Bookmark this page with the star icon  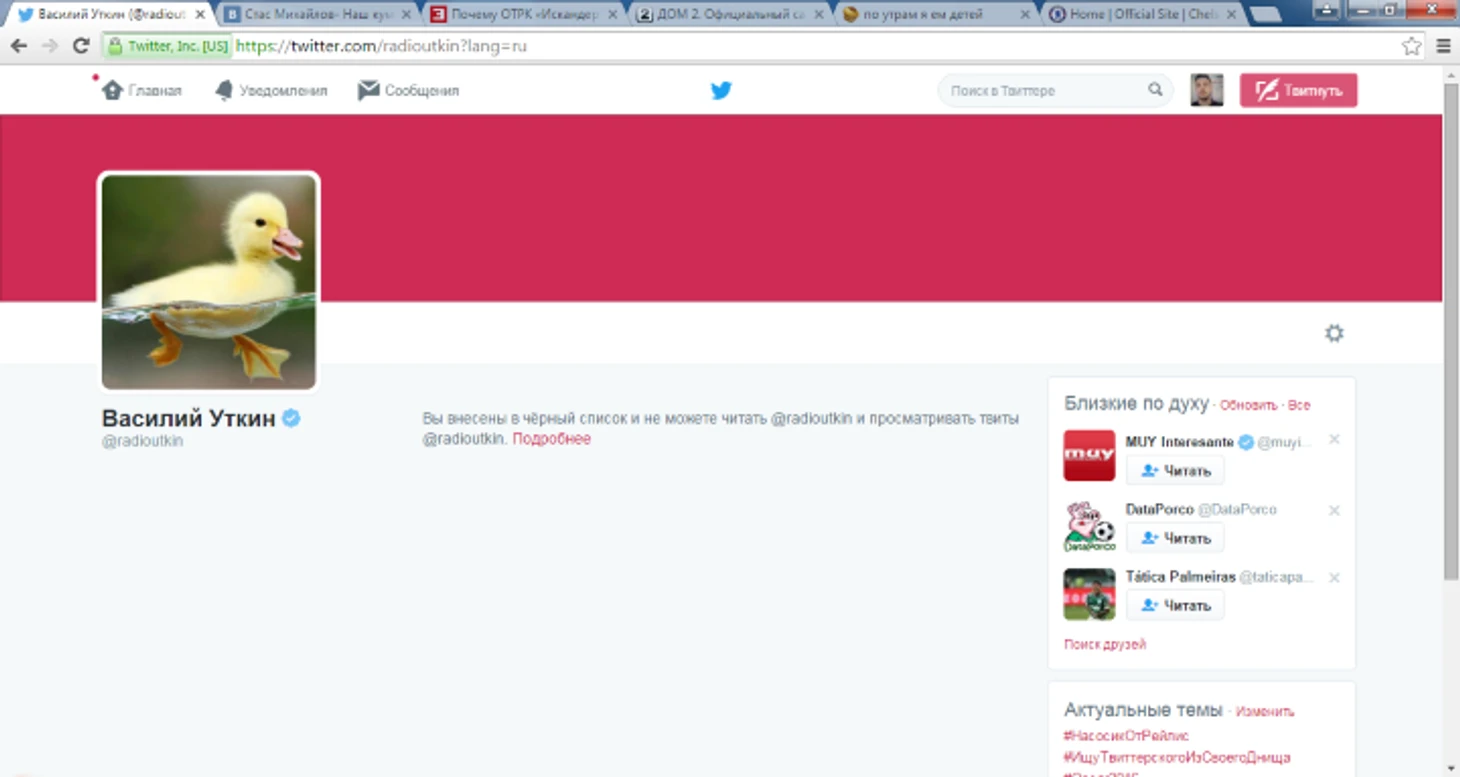click(1411, 46)
